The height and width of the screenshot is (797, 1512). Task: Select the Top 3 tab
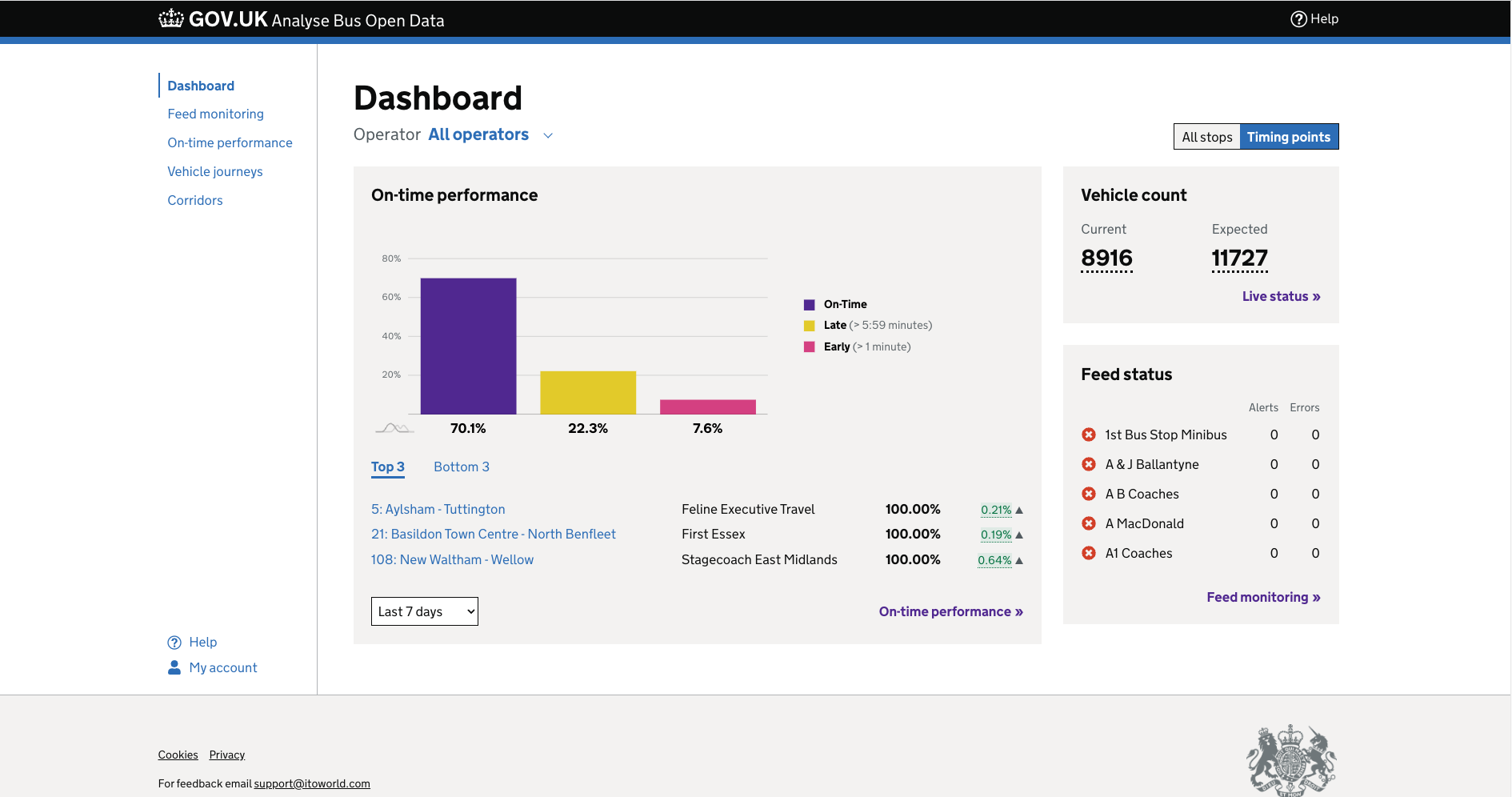(387, 467)
